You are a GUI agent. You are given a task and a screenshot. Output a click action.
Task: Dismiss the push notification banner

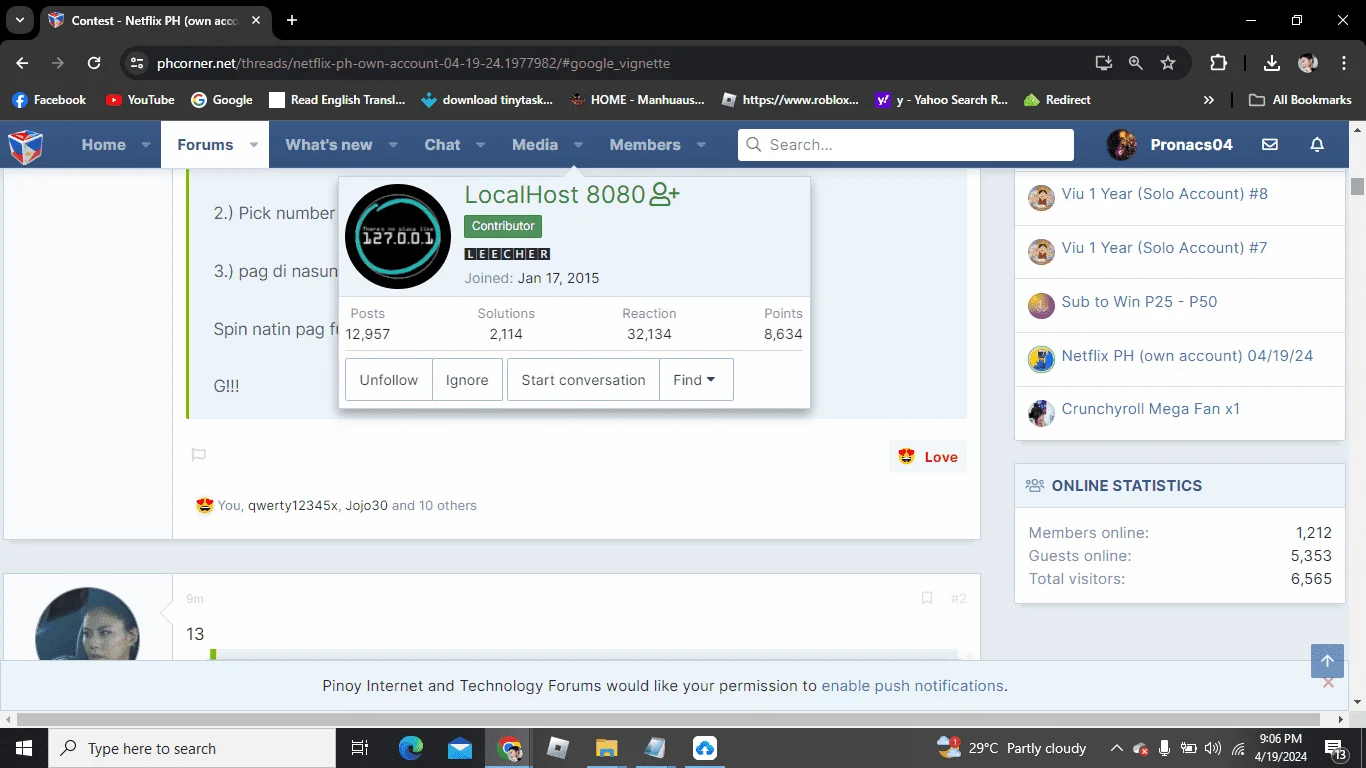(1328, 683)
